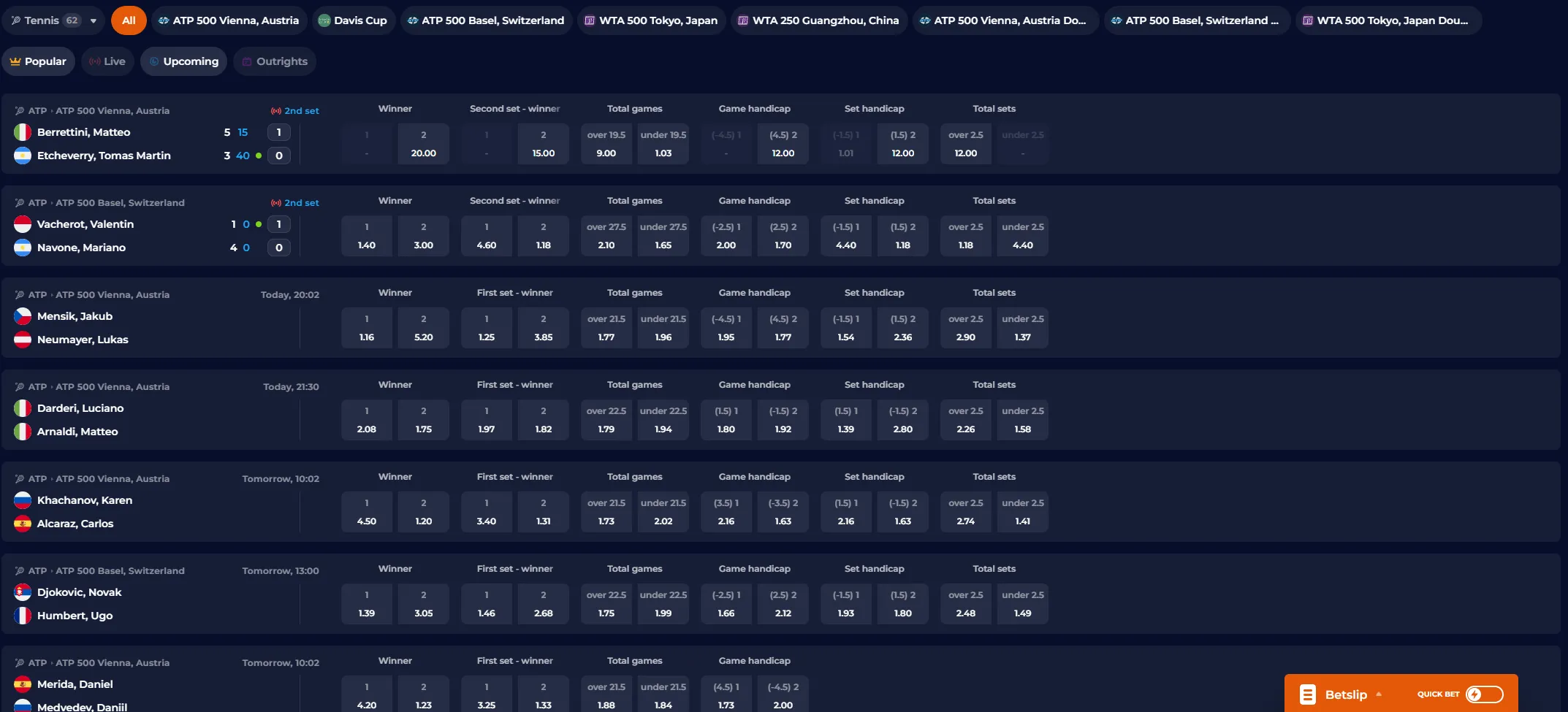Click Argentina flag next to Etcheverry
1568x712 pixels.
(x=23, y=156)
